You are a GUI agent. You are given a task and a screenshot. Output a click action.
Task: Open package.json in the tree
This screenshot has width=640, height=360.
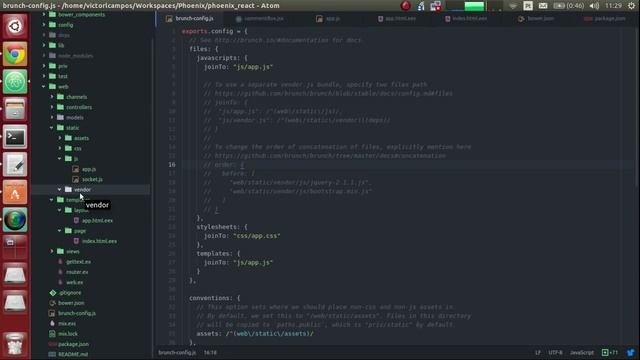coord(73,344)
